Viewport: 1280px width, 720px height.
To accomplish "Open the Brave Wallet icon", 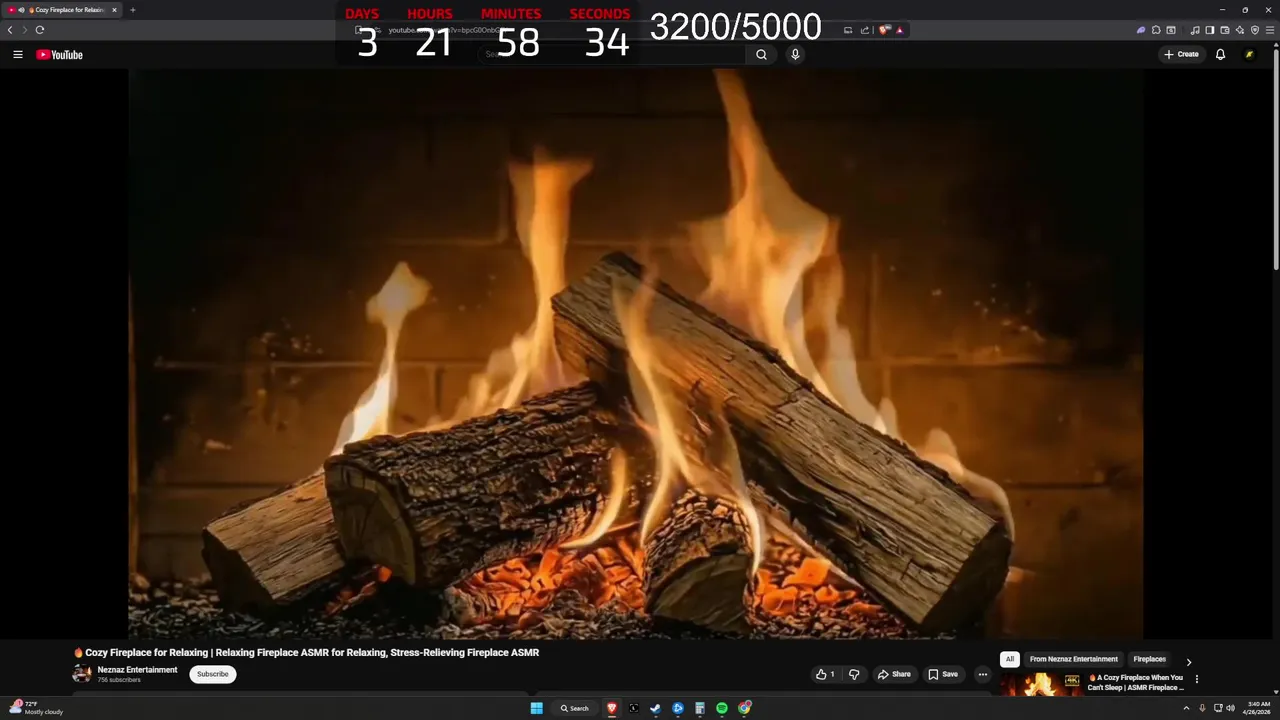I will (x=1224, y=30).
